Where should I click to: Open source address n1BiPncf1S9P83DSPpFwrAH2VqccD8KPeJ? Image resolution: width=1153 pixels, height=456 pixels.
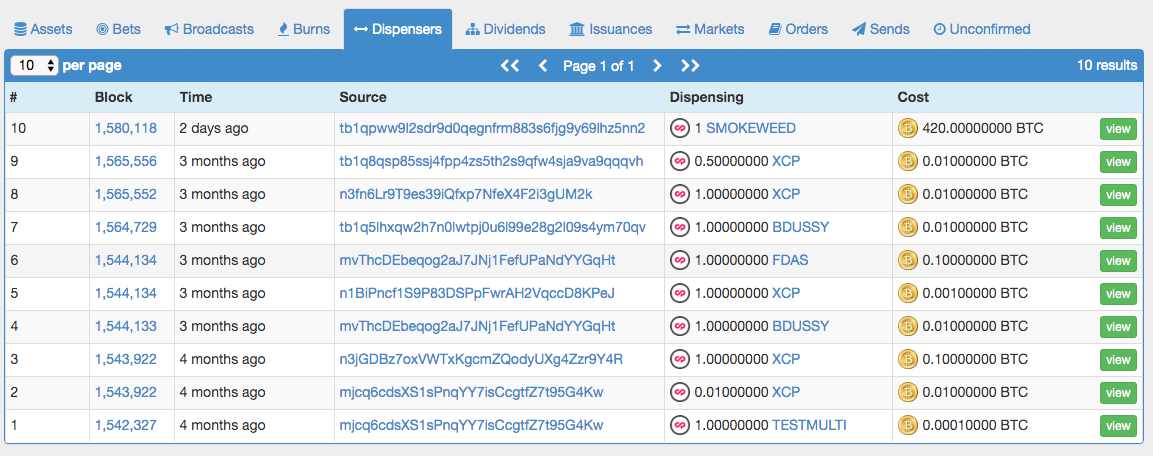(476, 293)
